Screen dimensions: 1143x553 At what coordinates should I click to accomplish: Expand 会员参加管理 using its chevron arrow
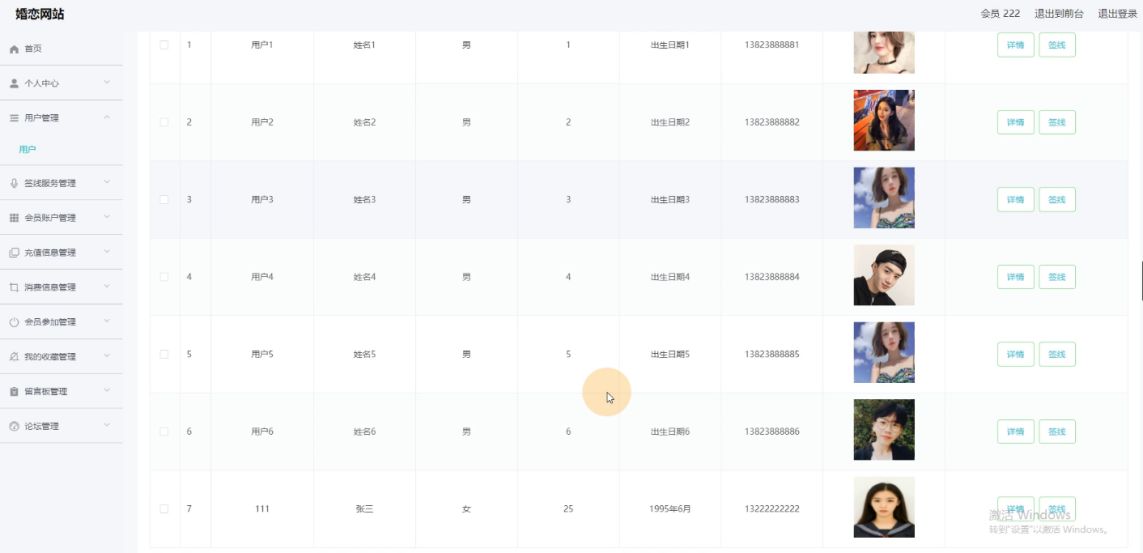[x=107, y=321]
